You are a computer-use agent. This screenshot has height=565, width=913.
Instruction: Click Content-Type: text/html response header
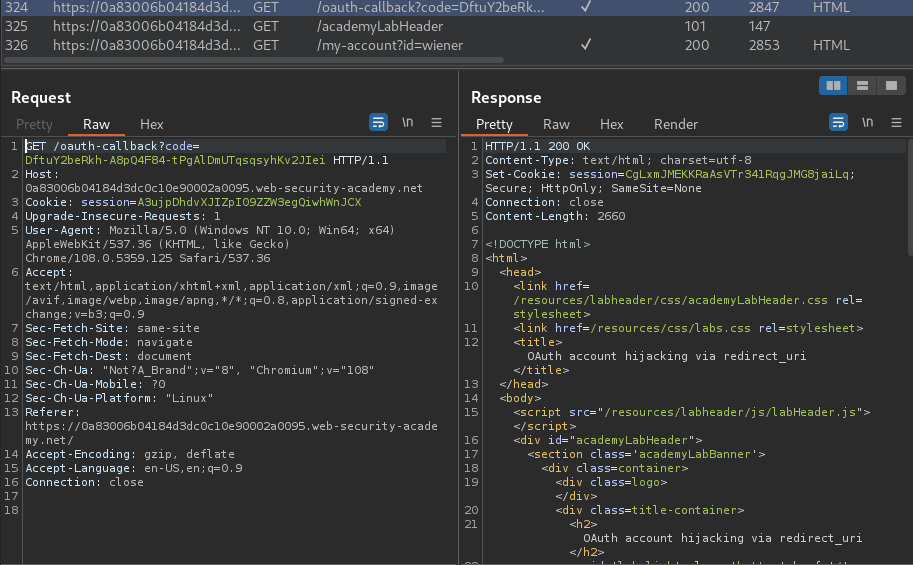[x=618, y=160]
